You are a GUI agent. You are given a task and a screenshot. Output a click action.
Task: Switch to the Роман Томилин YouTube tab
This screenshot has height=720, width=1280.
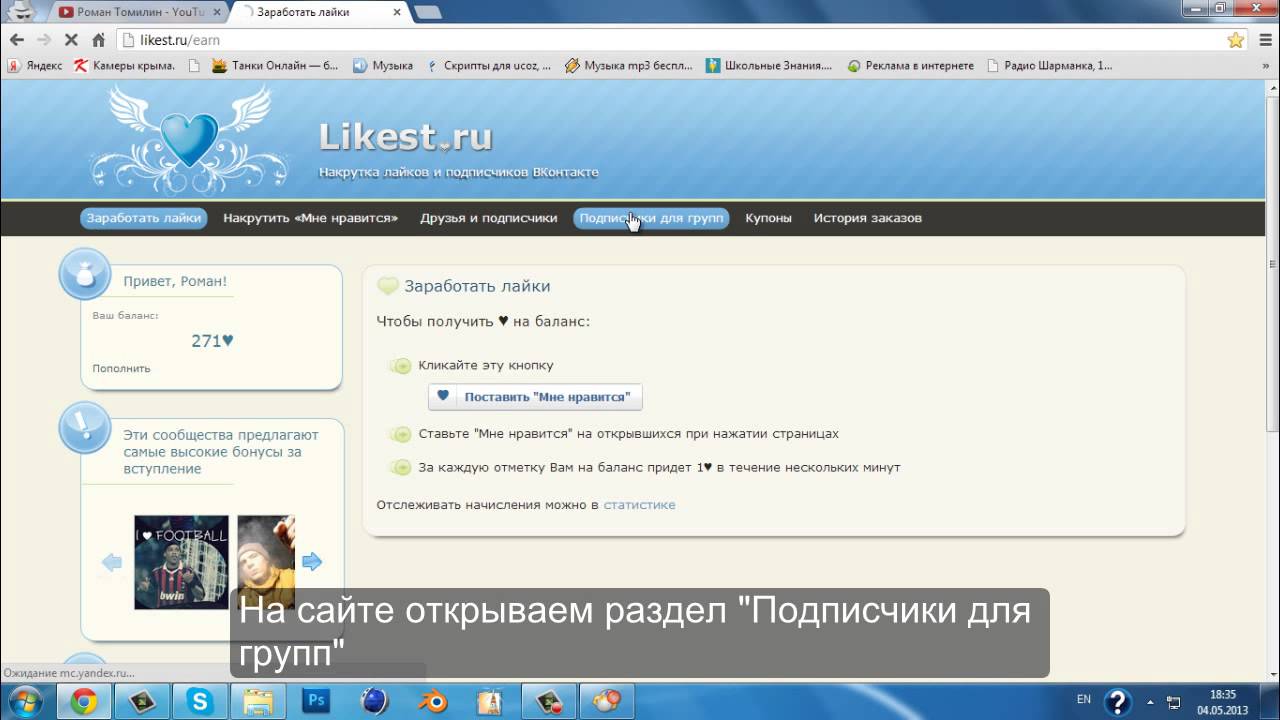coord(138,12)
